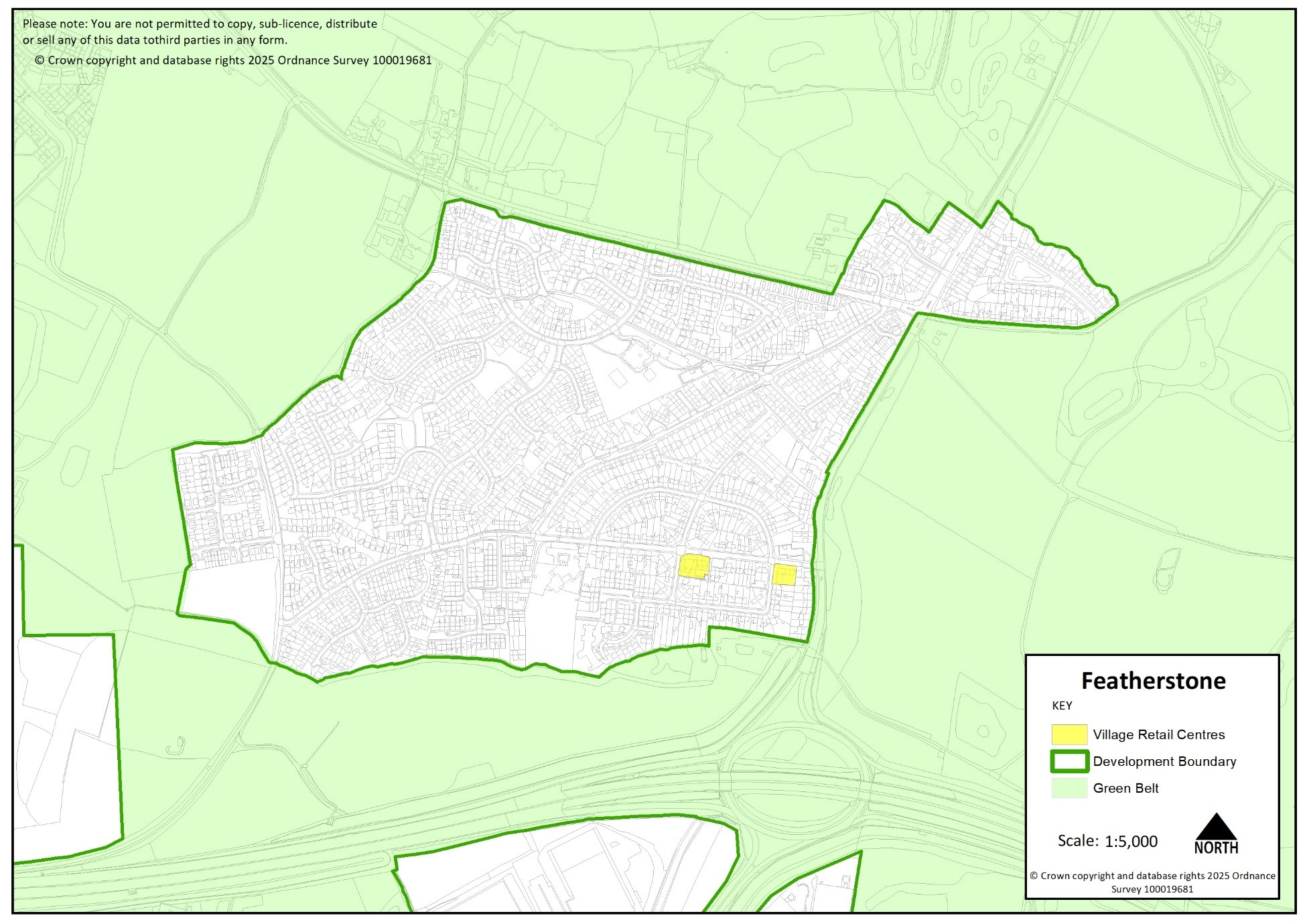1307x924 pixels.
Task: Click the Crown copyright text inside legend box
Action: (x=1152, y=882)
